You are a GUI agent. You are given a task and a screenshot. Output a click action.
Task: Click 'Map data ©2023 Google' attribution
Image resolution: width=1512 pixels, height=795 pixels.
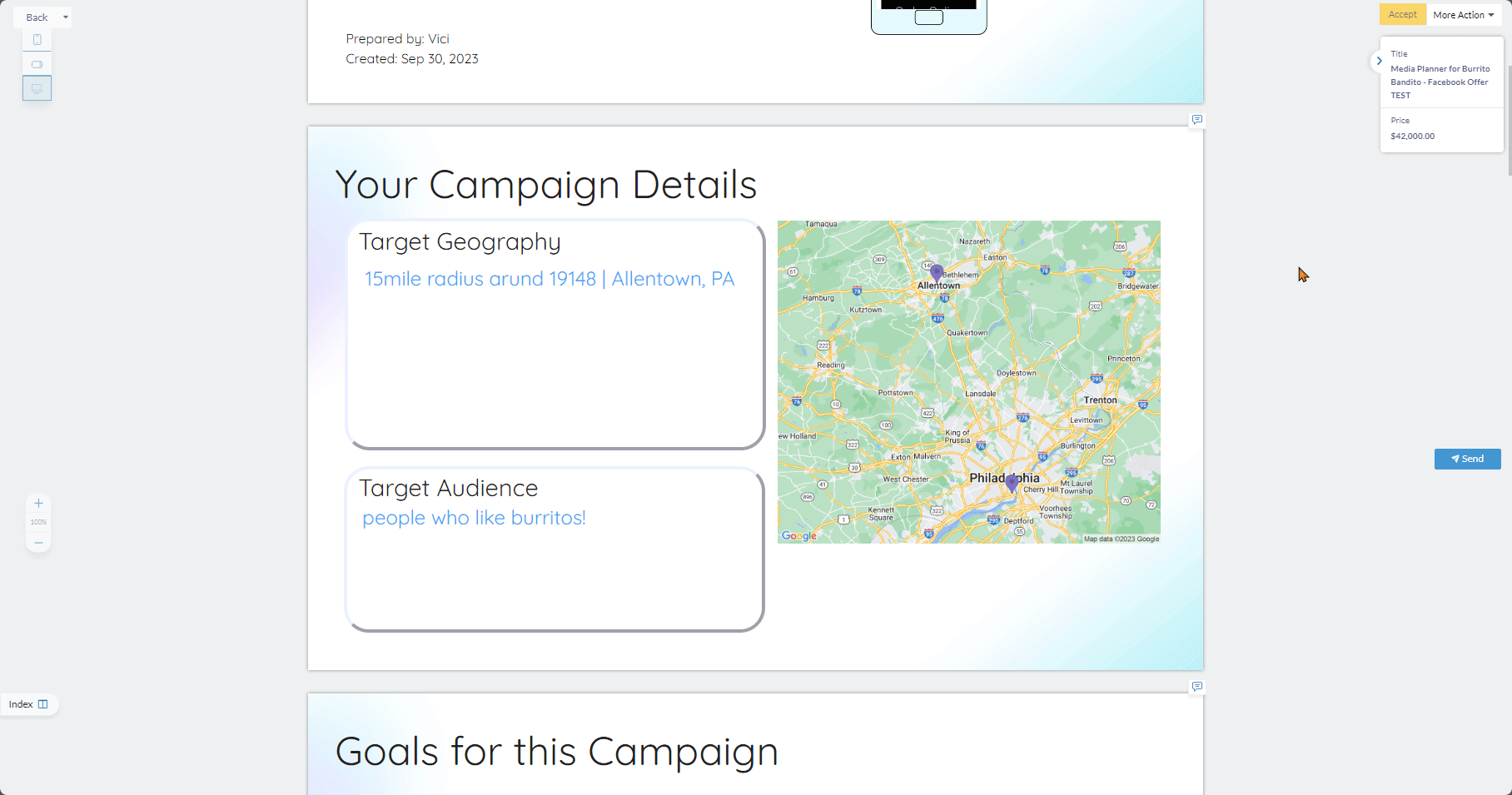[x=1122, y=539]
